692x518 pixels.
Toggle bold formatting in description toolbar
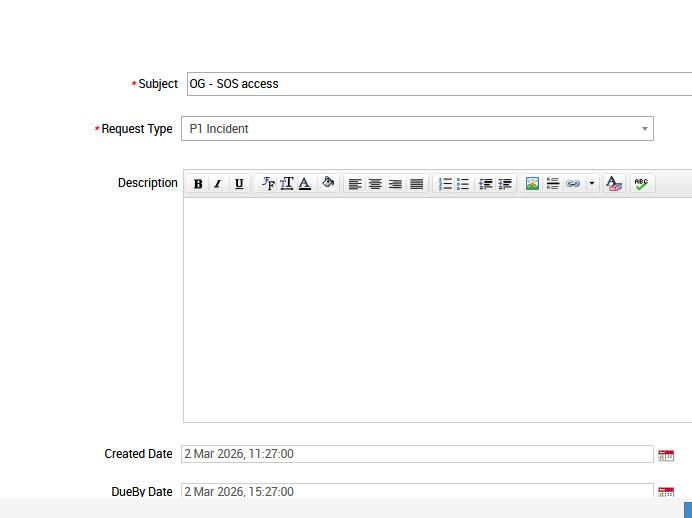pos(198,184)
